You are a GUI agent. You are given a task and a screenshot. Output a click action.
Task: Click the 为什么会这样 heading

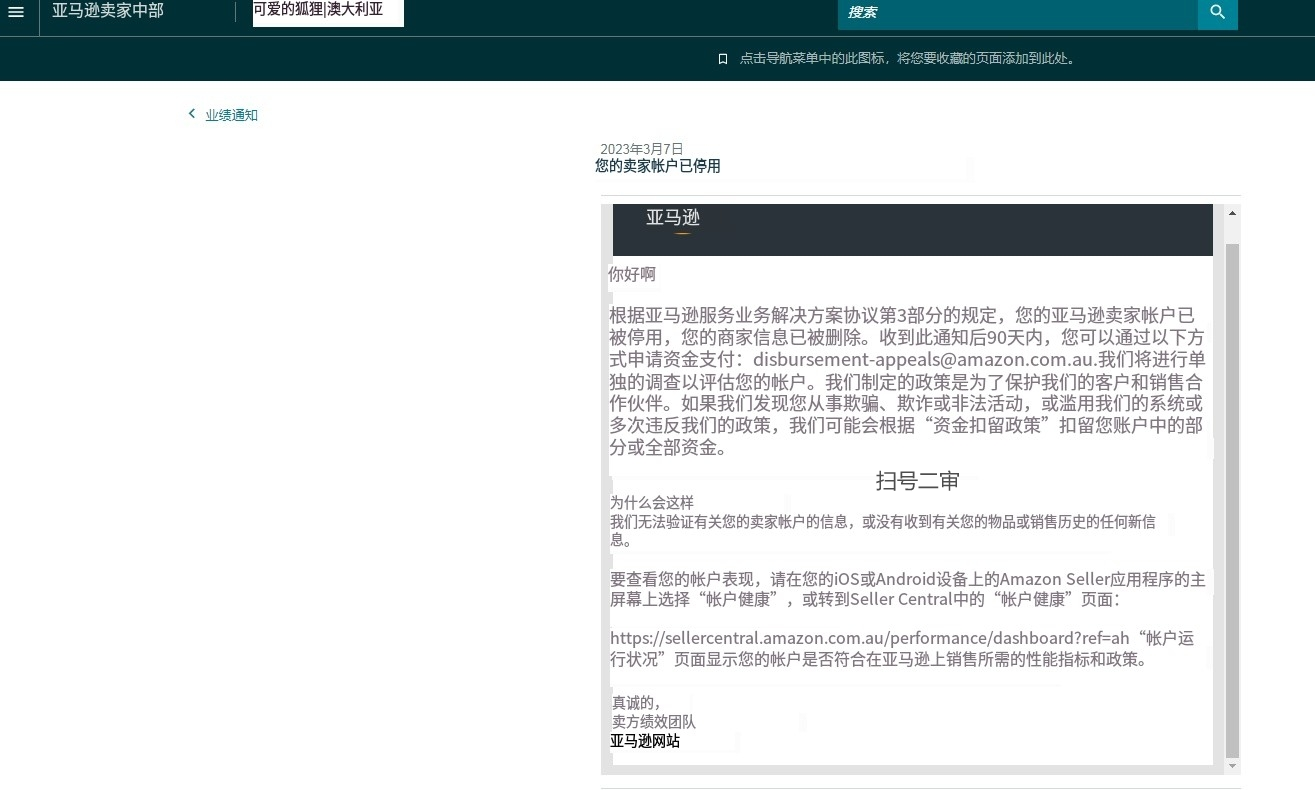pyautogui.click(x=652, y=502)
